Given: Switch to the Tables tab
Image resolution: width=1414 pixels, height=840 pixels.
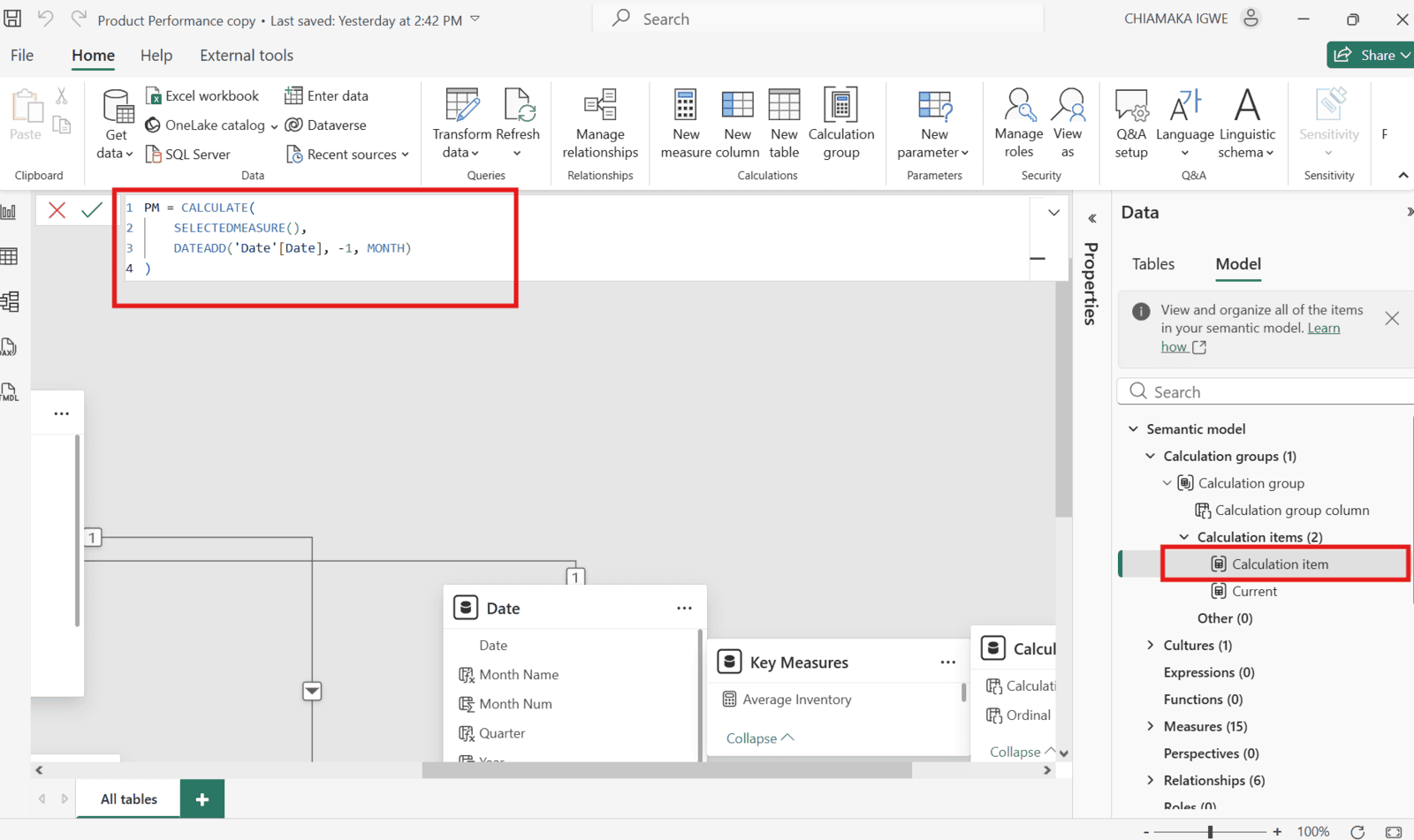Looking at the screenshot, I should point(1152,264).
